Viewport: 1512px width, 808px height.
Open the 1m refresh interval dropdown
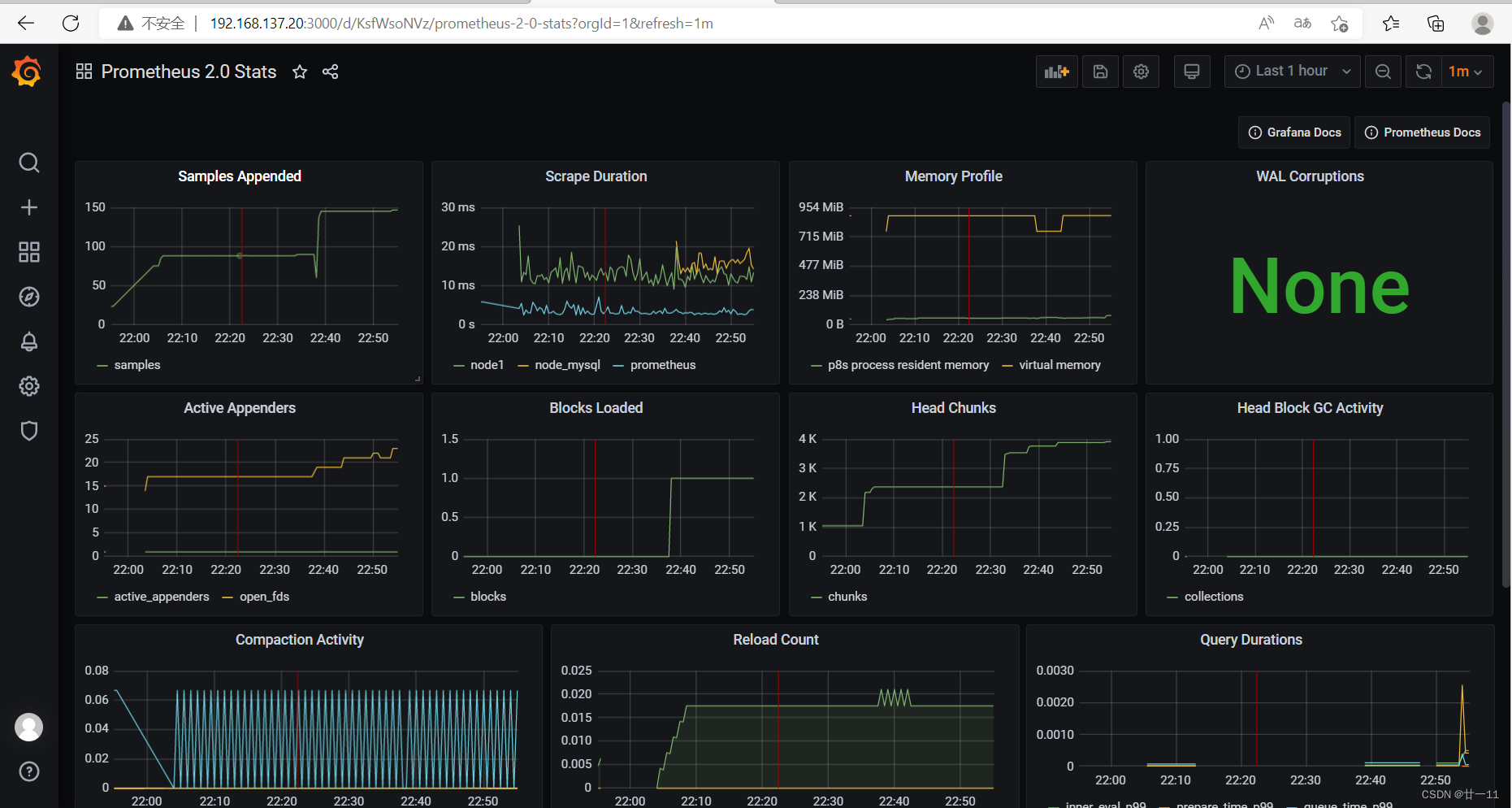click(x=1467, y=72)
